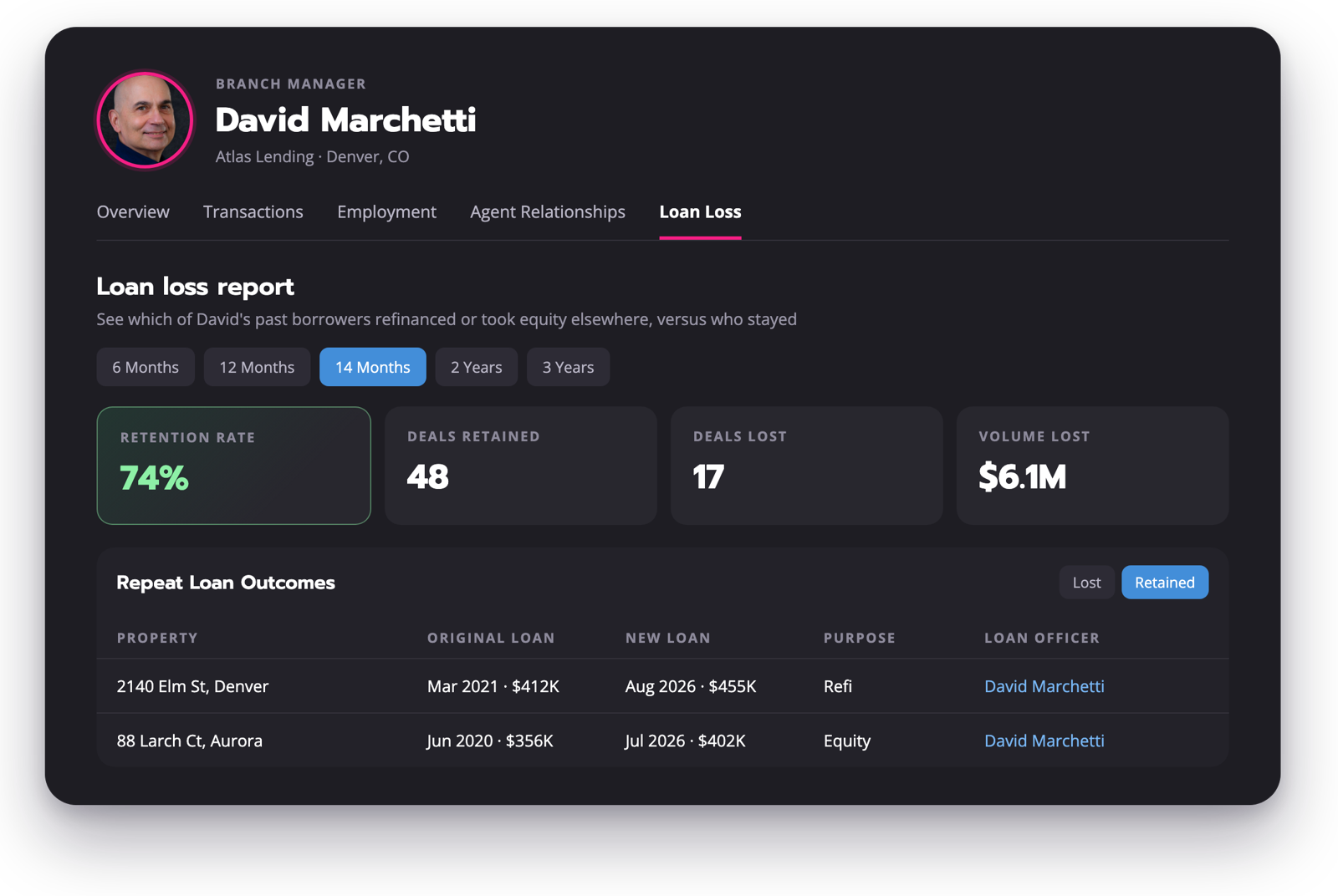This screenshot has height=896, width=1338.
Task: Click the Loan Officer column header
Action: point(1042,638)
